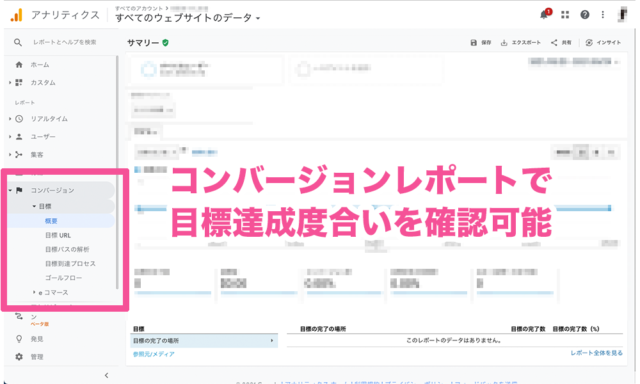Click the カスタム dashboard icon
The image size is (640, 384).
coord(19,82)
